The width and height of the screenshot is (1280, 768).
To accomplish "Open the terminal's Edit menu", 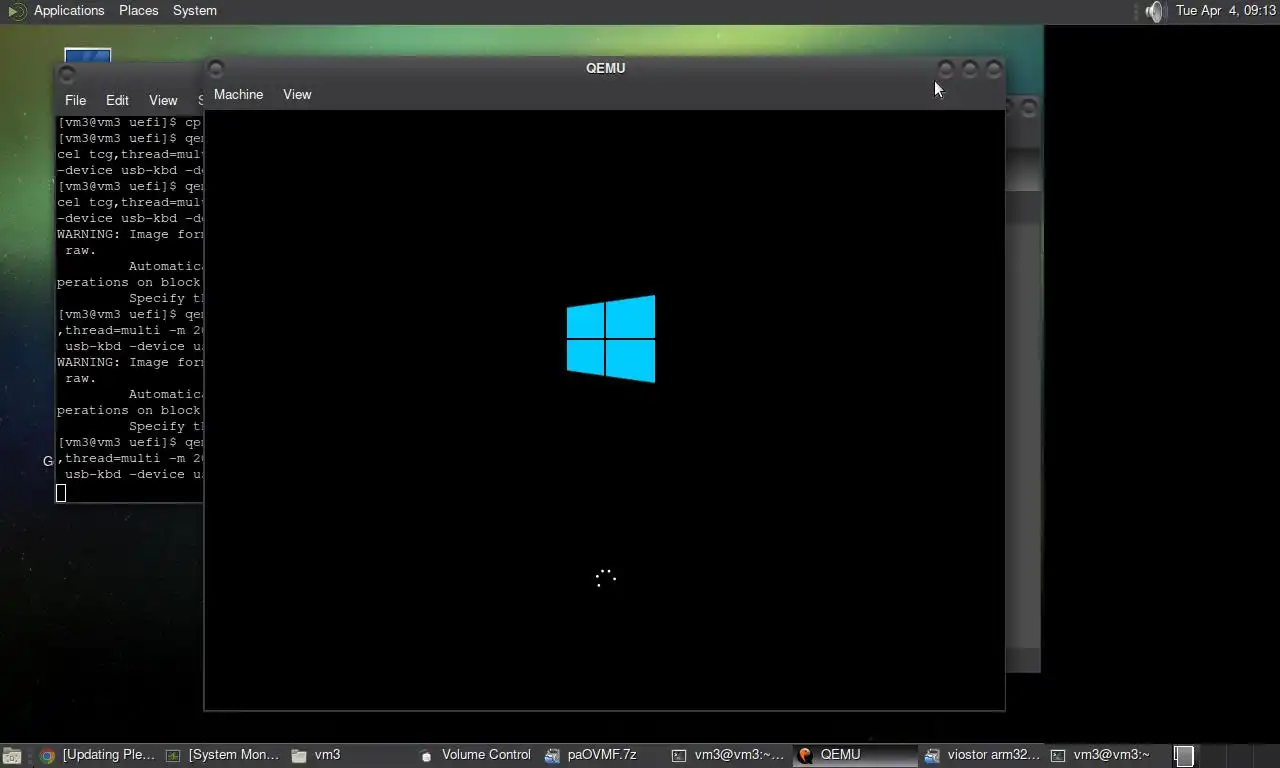I will (117, 100).
